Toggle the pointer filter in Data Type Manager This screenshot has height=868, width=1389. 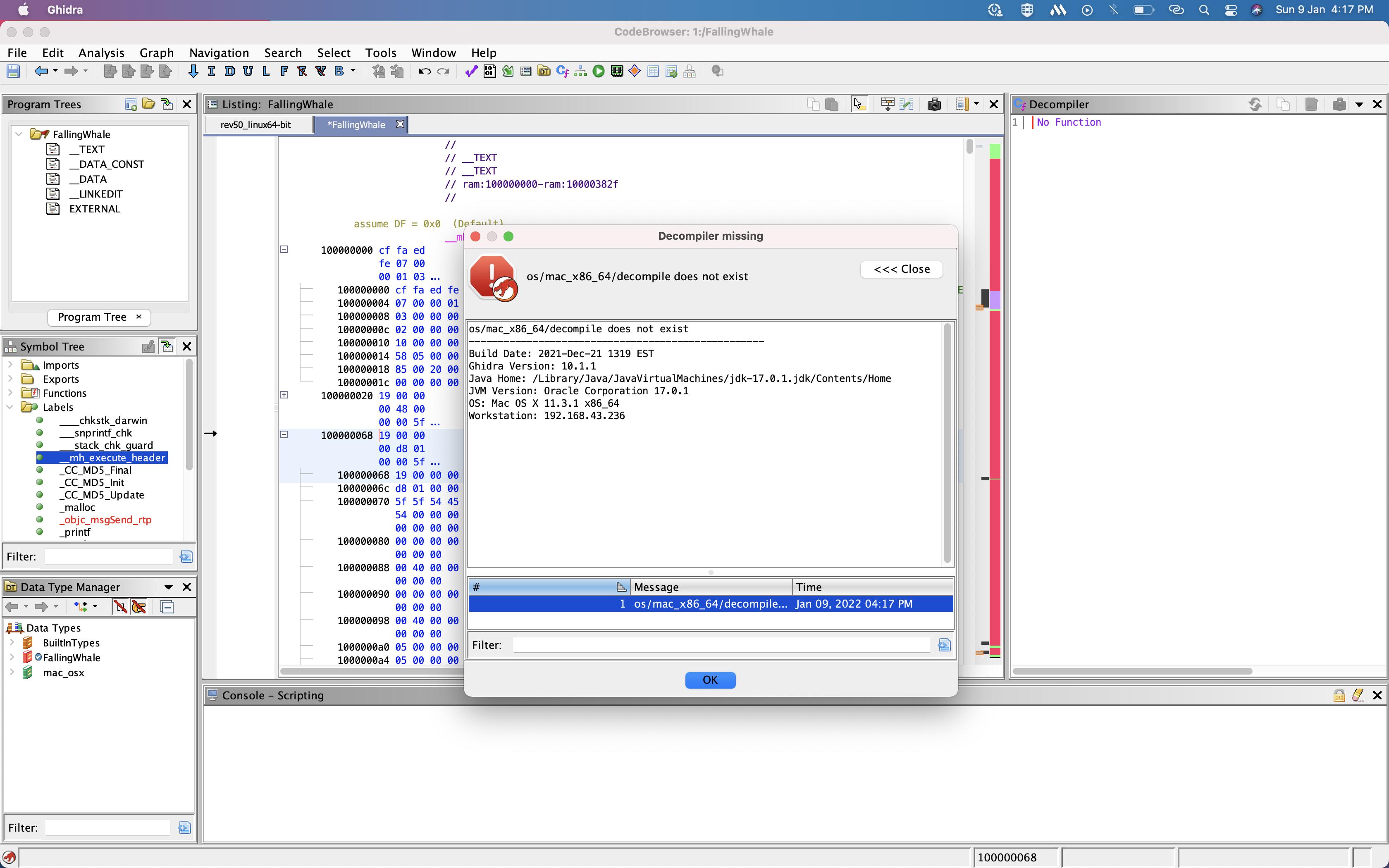[x=139, y=607]
